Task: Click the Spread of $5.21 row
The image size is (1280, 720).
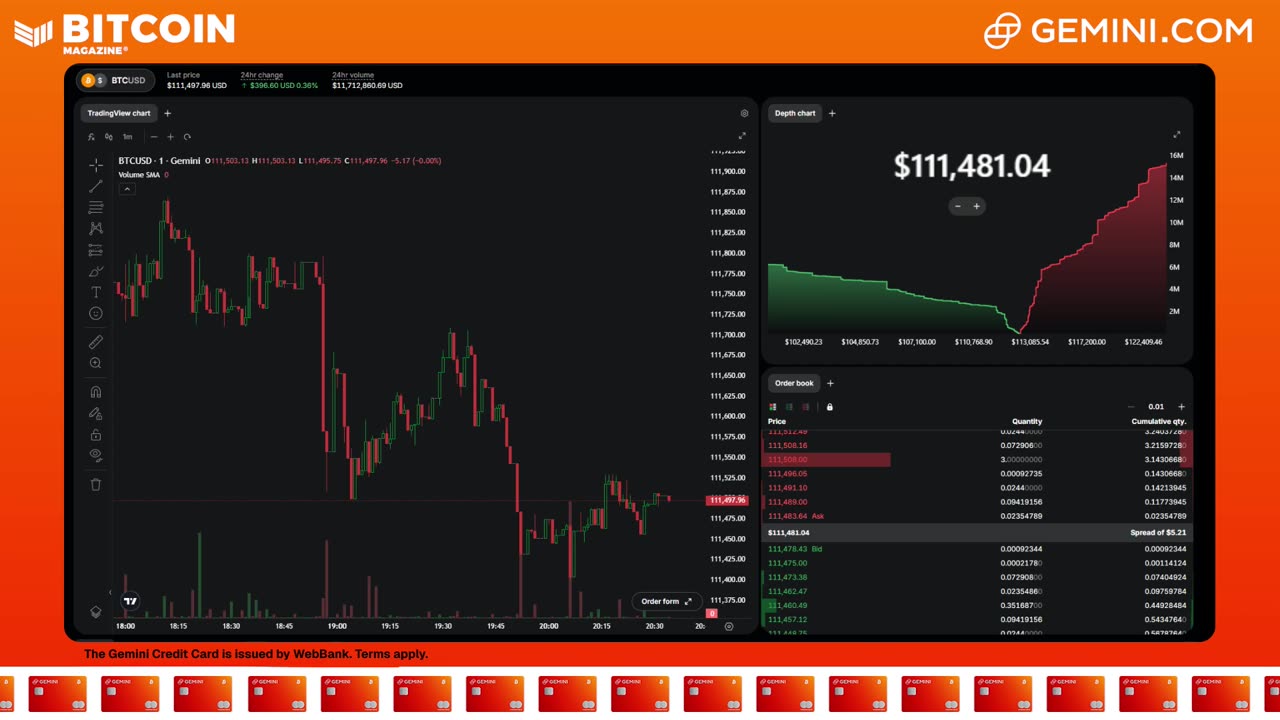Action: [977, 533]
